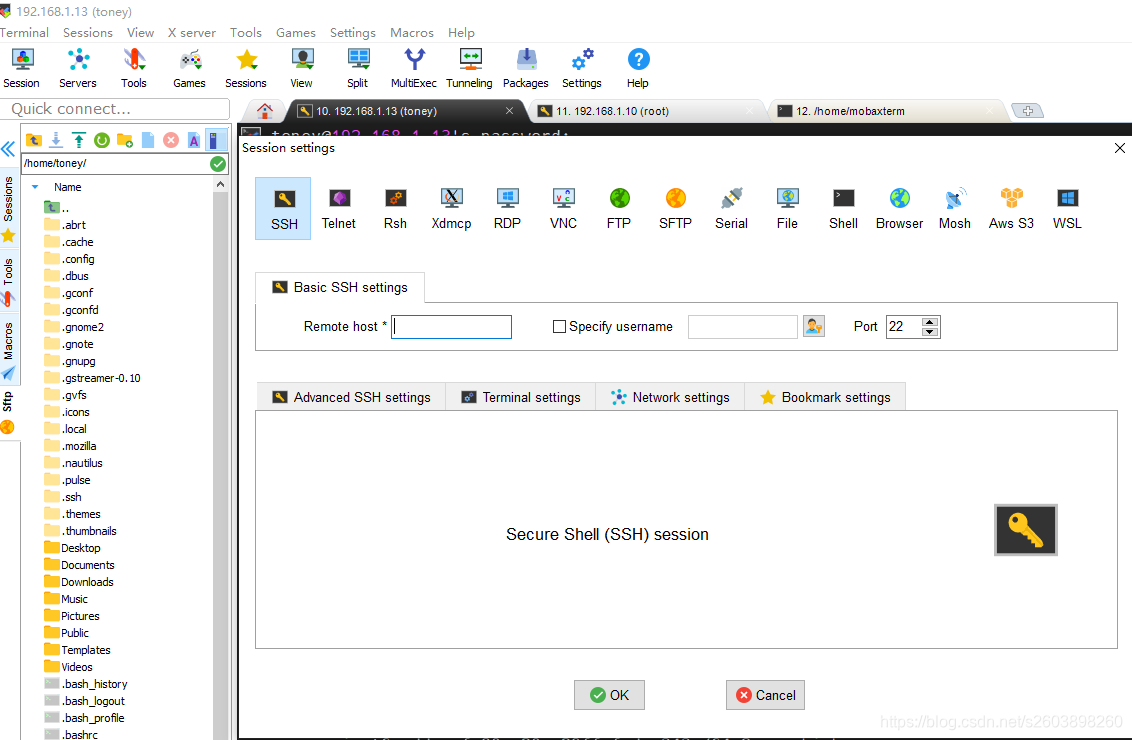Image resolution: width=1132 pixels, height=740 pixels.
Task: Create a new folder in SFTP panel
Action: point(125,140)
